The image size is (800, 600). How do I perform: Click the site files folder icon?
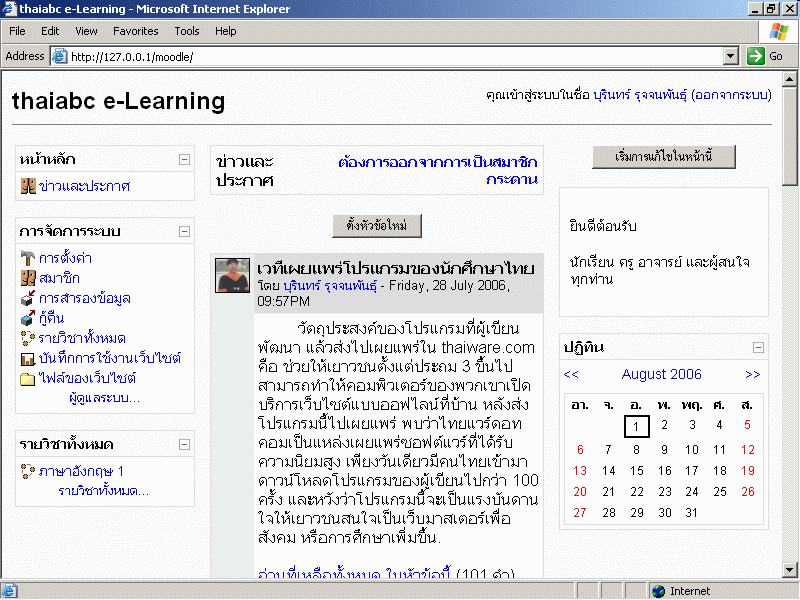coord(28,378)
